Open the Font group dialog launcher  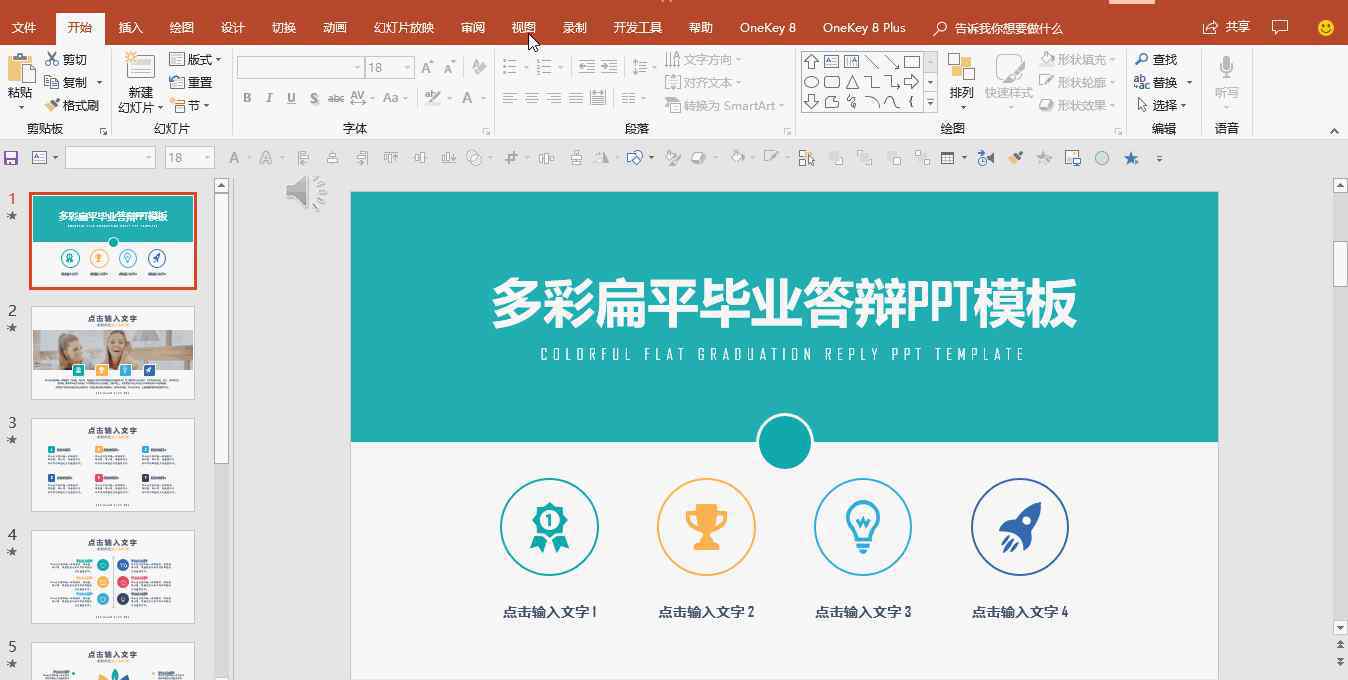click(487, 131)
